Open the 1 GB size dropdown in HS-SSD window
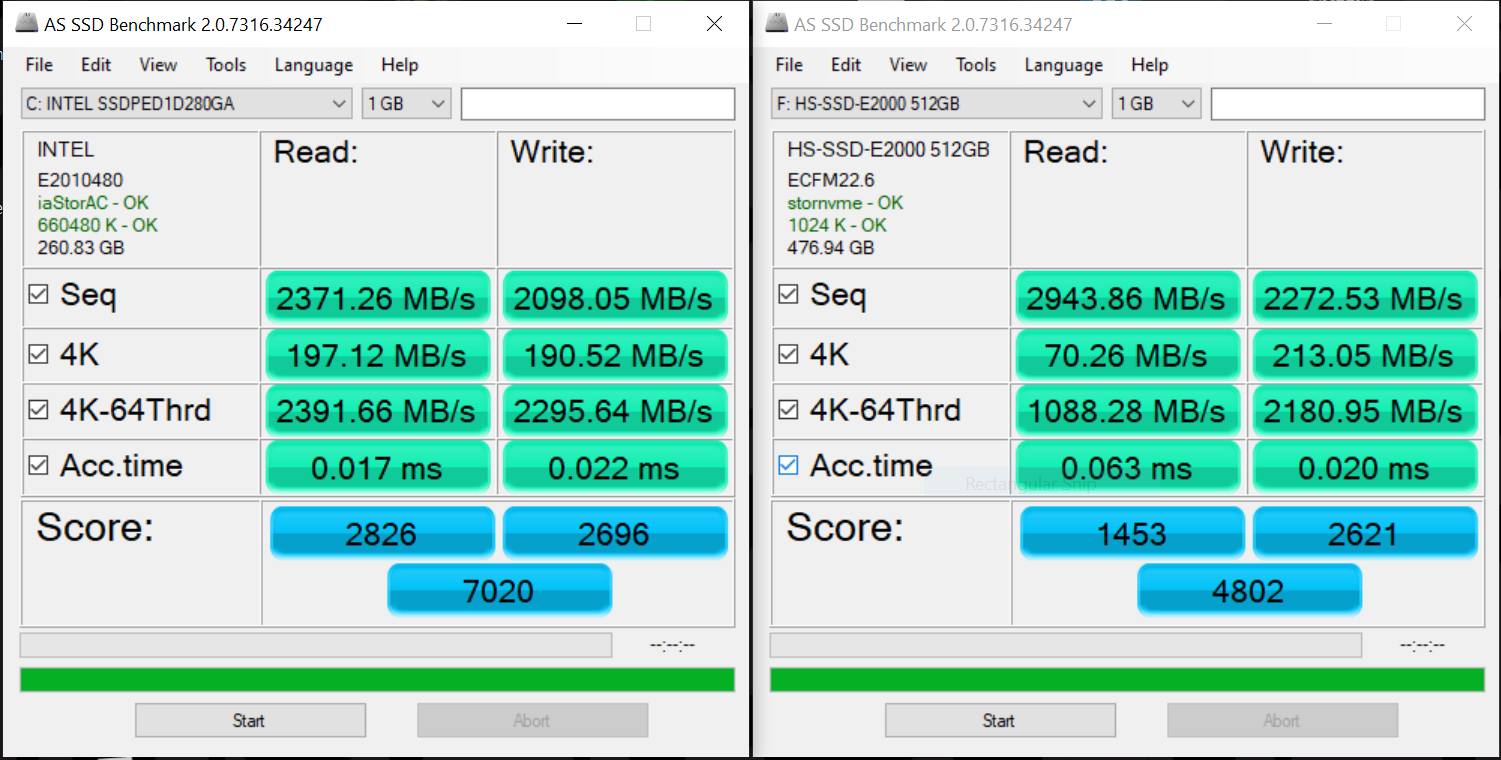The image size is (1501, 760). 1157,103
